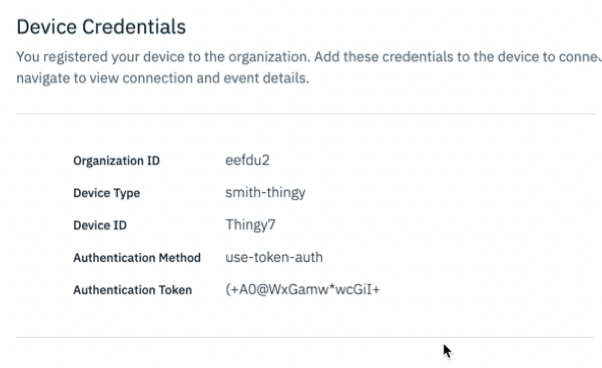Click the horizontal divider below the description
Image resolution: width=602 pixels, height=368 pixels.
pyautogui.click(x=306, y=114)
